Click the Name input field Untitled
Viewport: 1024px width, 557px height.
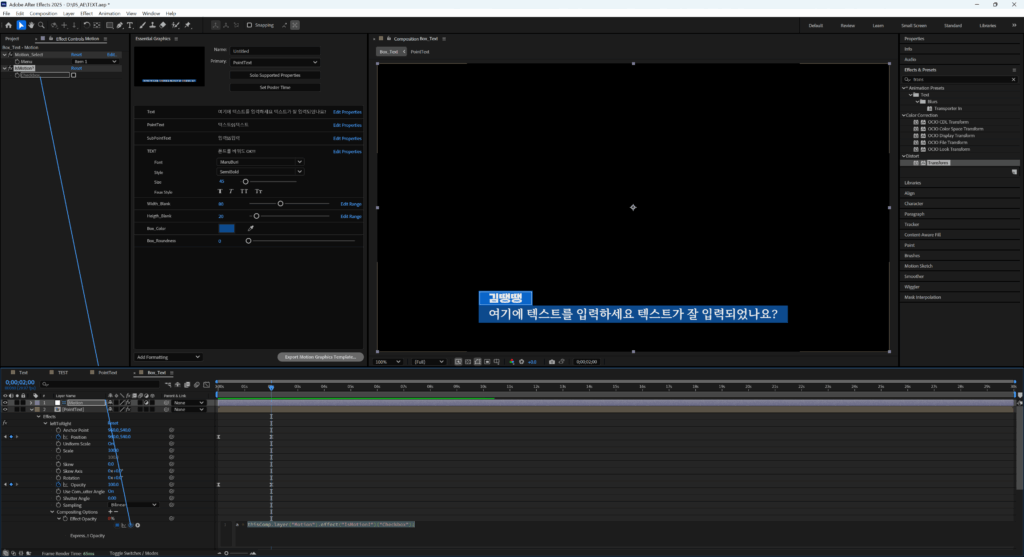tap(275, 51)
